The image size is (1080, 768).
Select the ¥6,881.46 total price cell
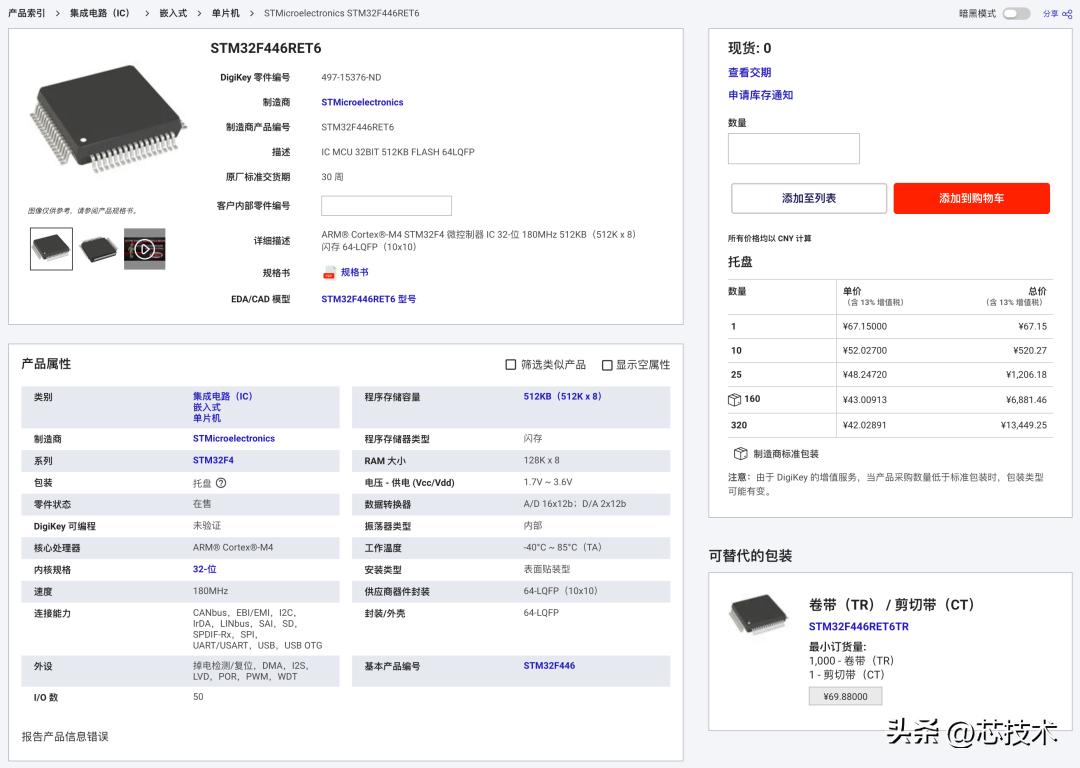1026,399
